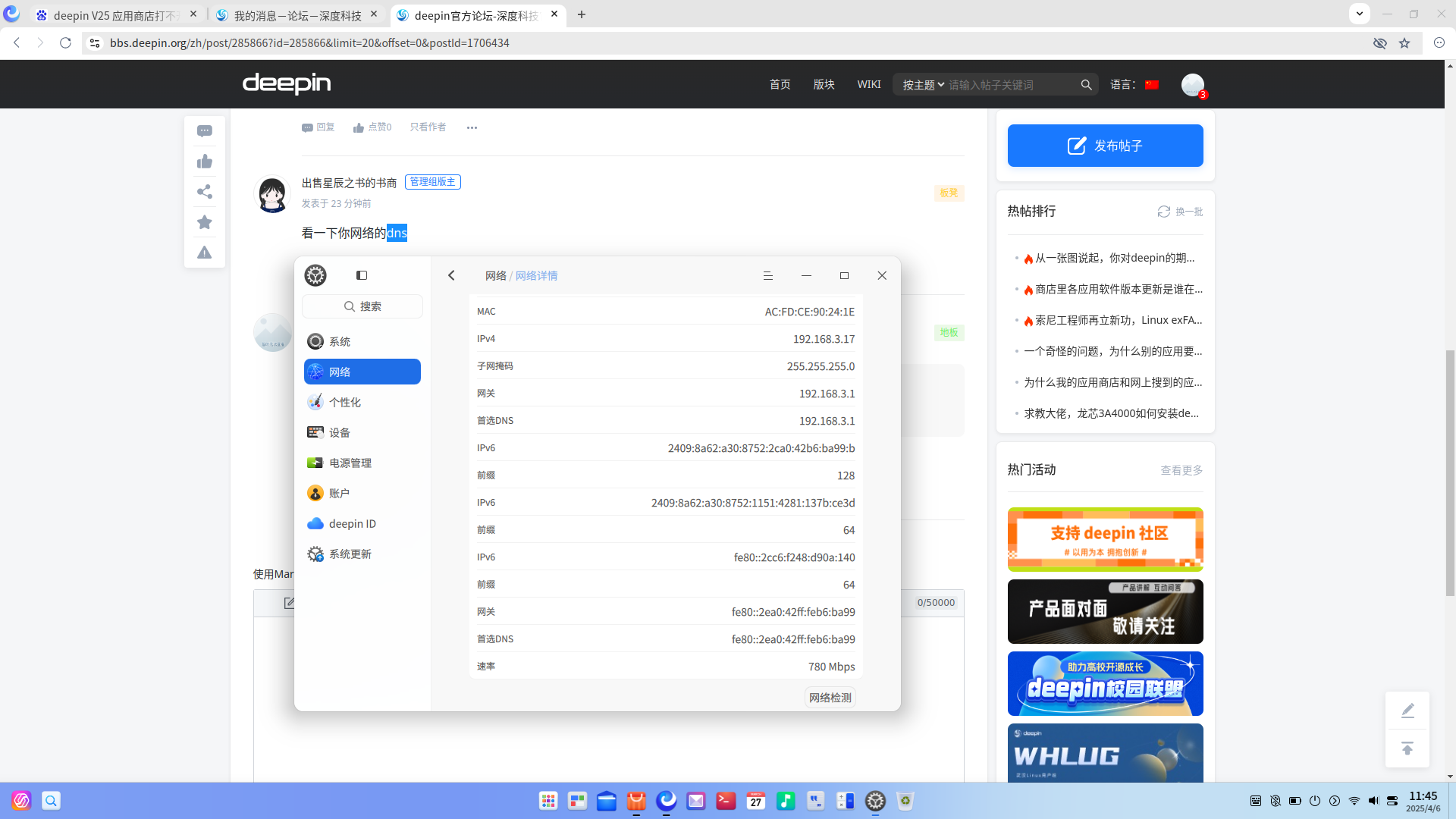Expand the browser tab list chevron

(x=1360, y=14)
